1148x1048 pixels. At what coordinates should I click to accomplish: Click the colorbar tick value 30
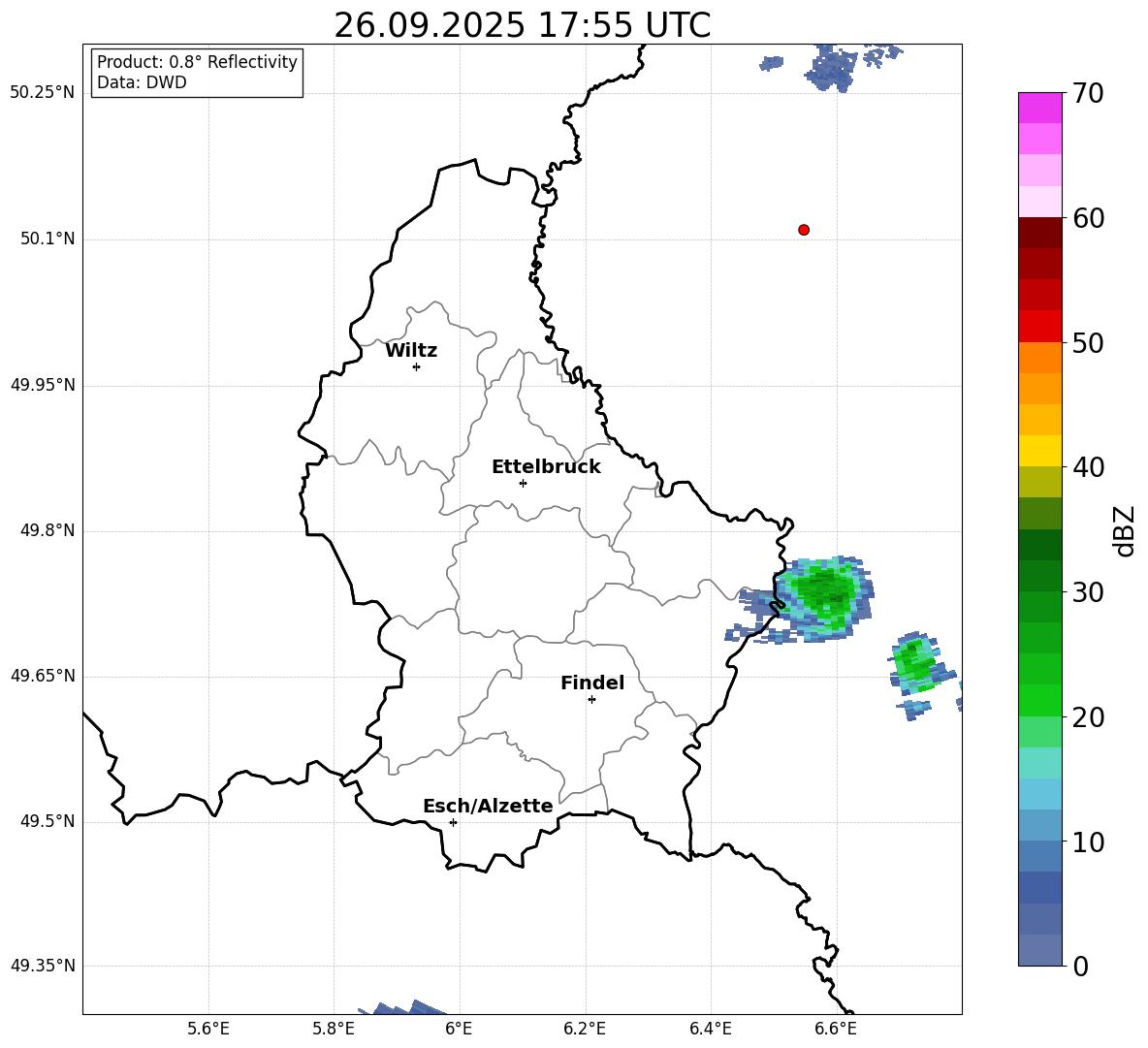1087,592
